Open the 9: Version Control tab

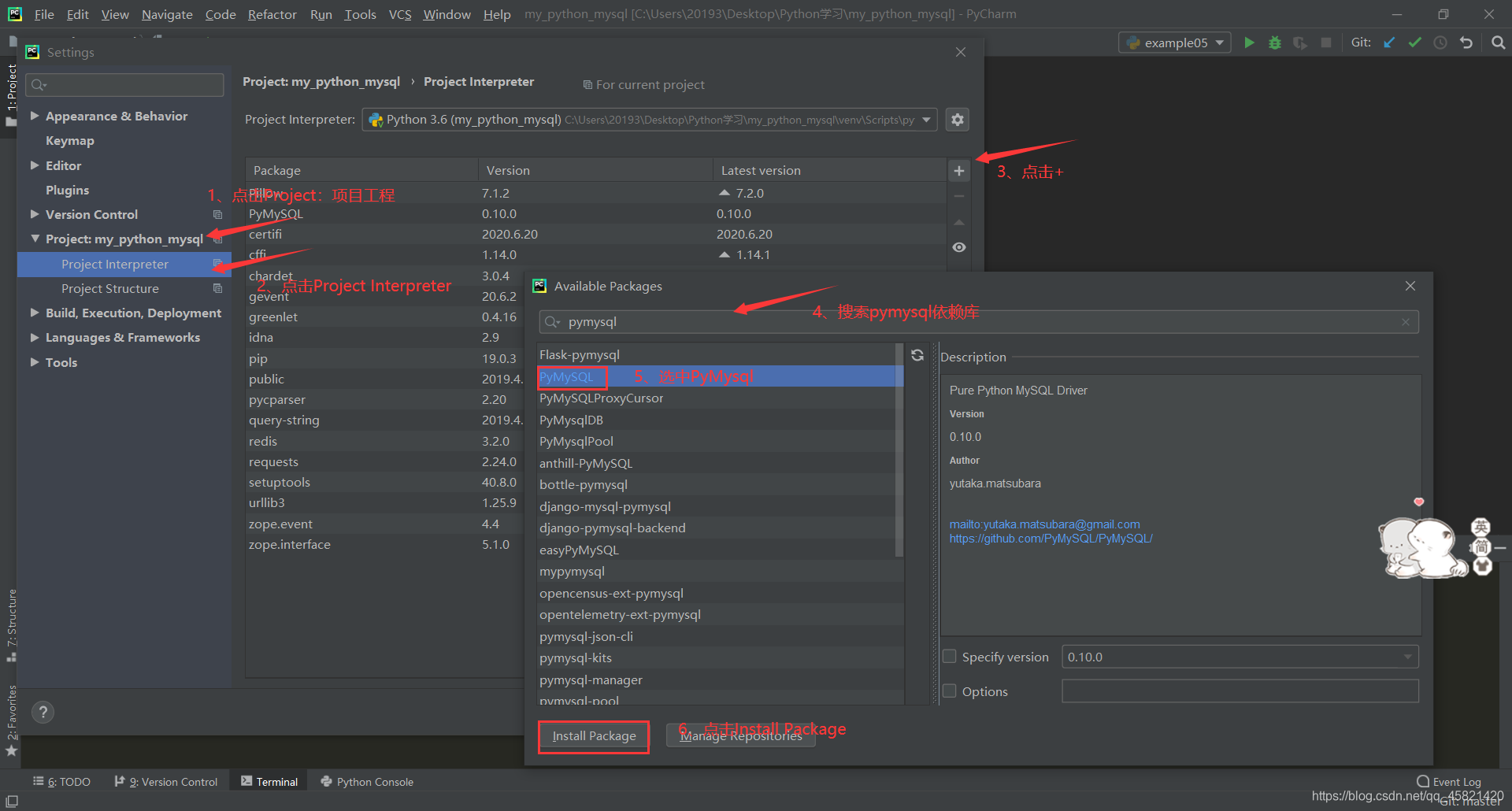tap(166, 782)
